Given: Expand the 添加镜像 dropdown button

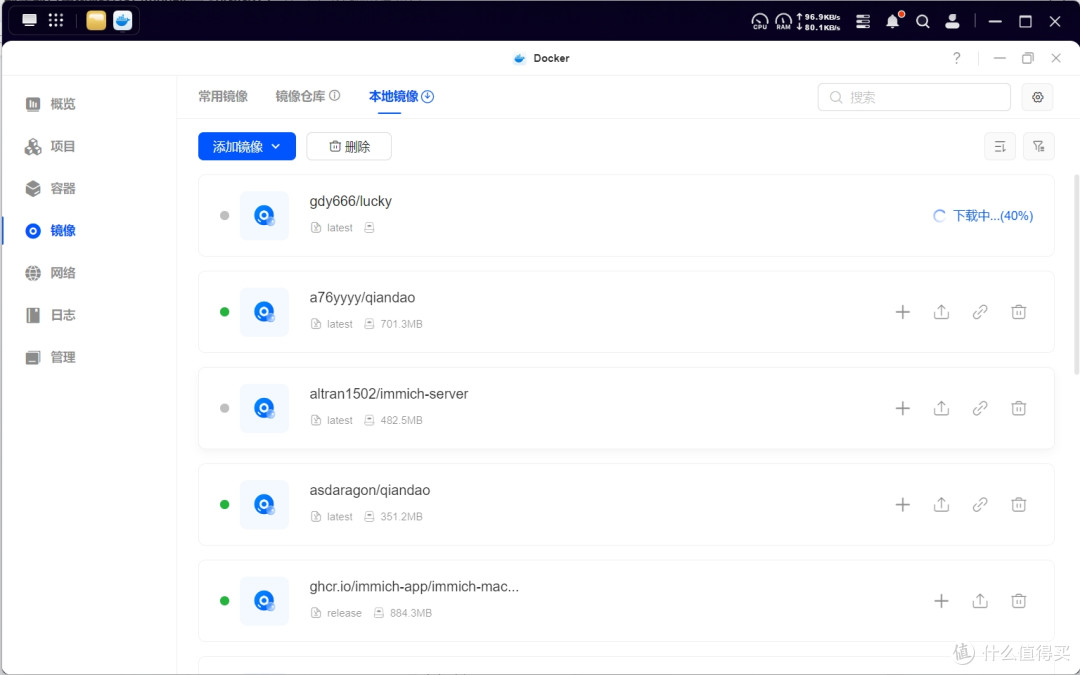Looking at the screenshot, I should (247, 146).
